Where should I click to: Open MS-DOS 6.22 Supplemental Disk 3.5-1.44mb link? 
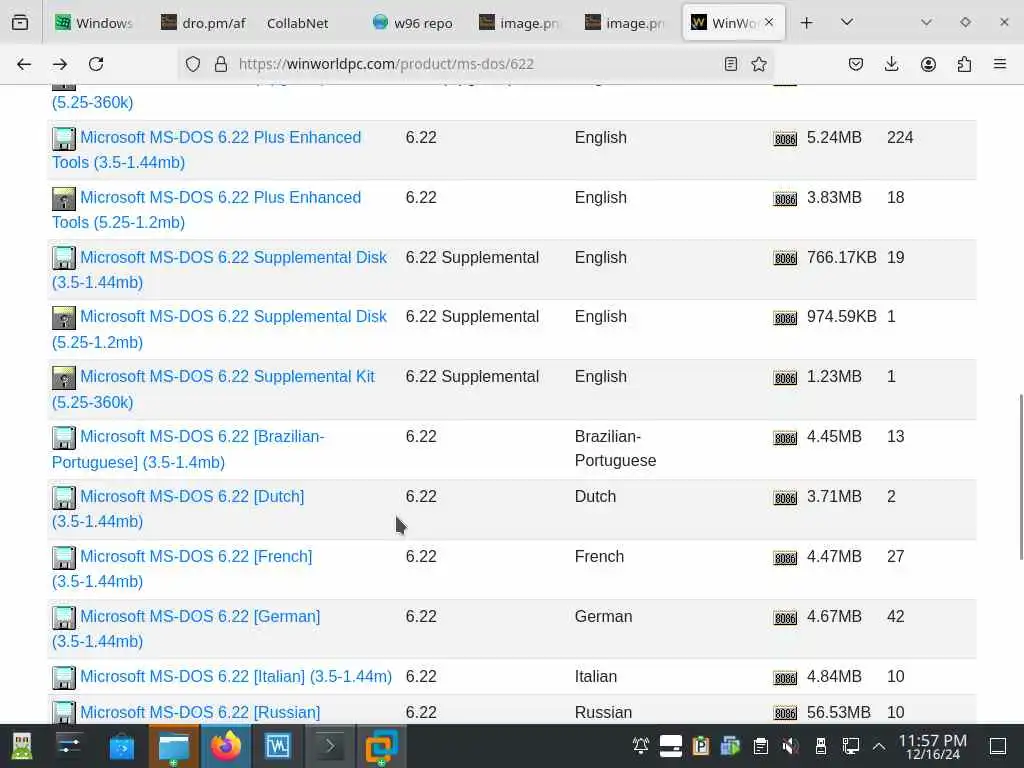tap(219, 270)
